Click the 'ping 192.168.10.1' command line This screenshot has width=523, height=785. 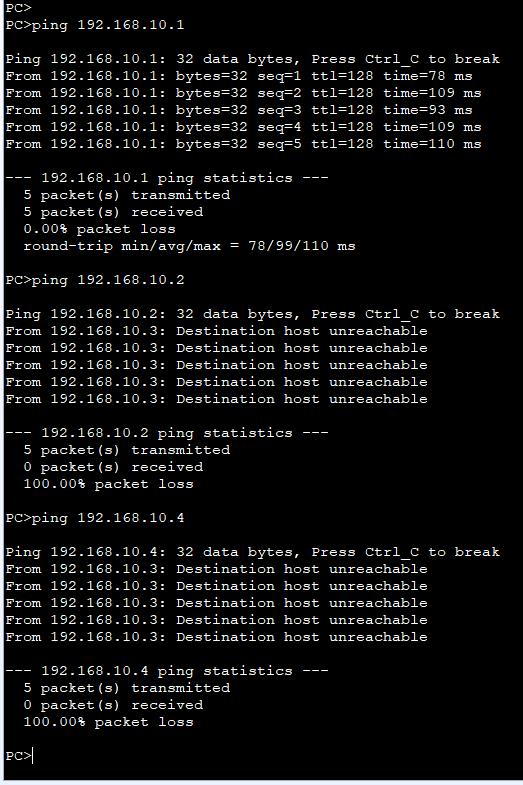(95, 25)
